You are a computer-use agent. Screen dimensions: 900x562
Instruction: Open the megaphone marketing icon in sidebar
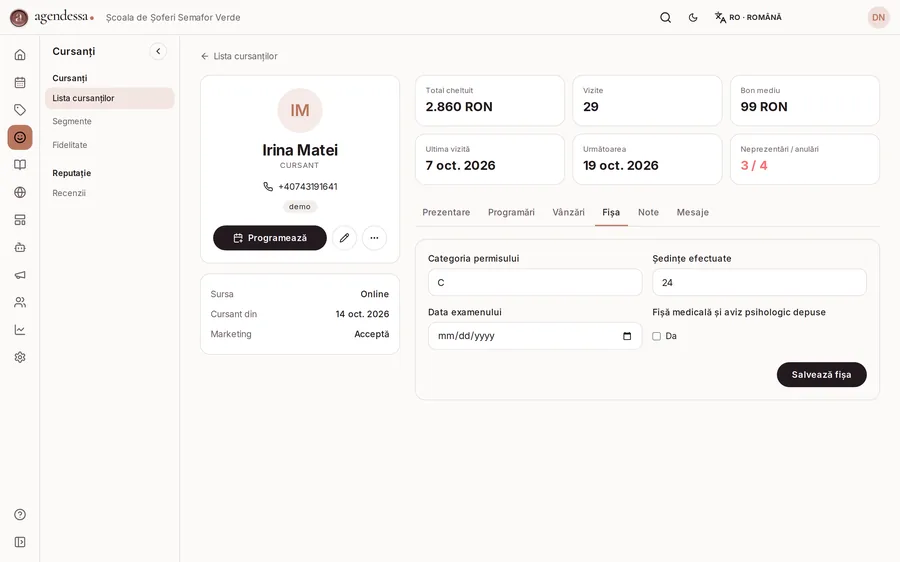tap(20, 275)
